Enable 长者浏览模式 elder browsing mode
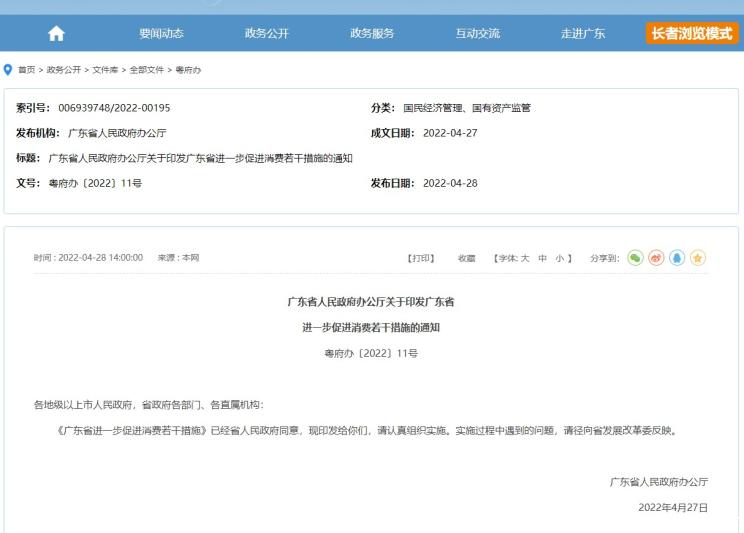 point(692,33)
